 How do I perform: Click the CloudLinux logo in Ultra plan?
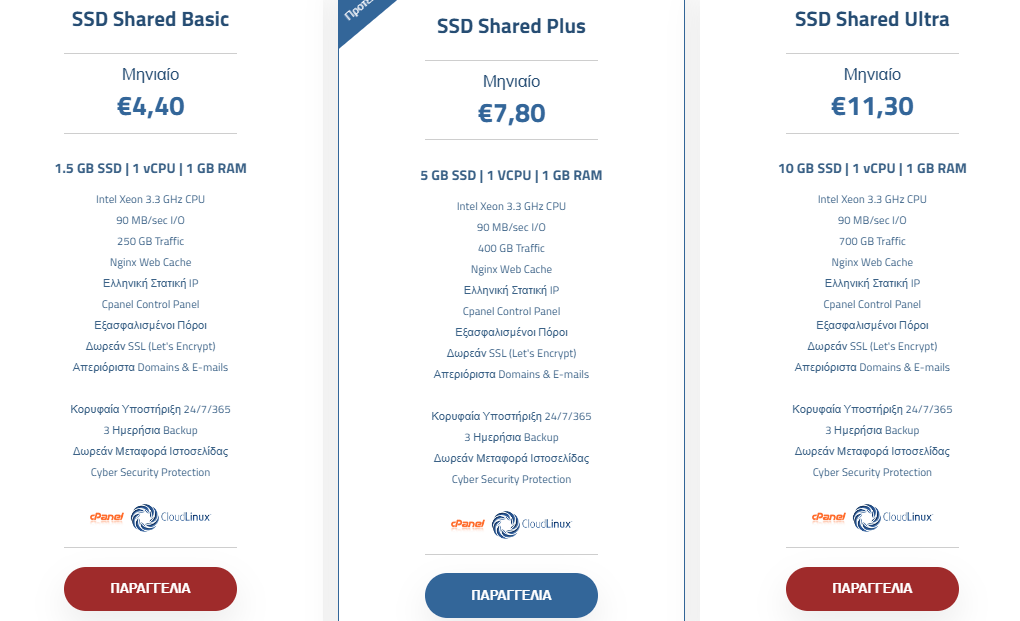pos(892,518)
